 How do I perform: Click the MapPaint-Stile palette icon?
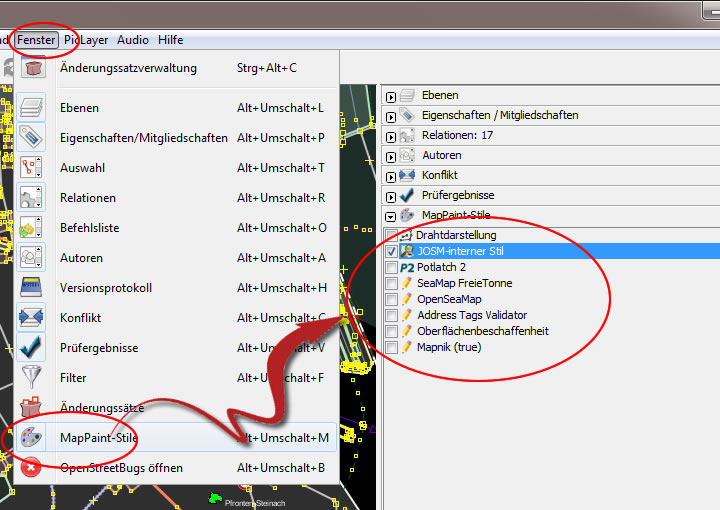32,438
